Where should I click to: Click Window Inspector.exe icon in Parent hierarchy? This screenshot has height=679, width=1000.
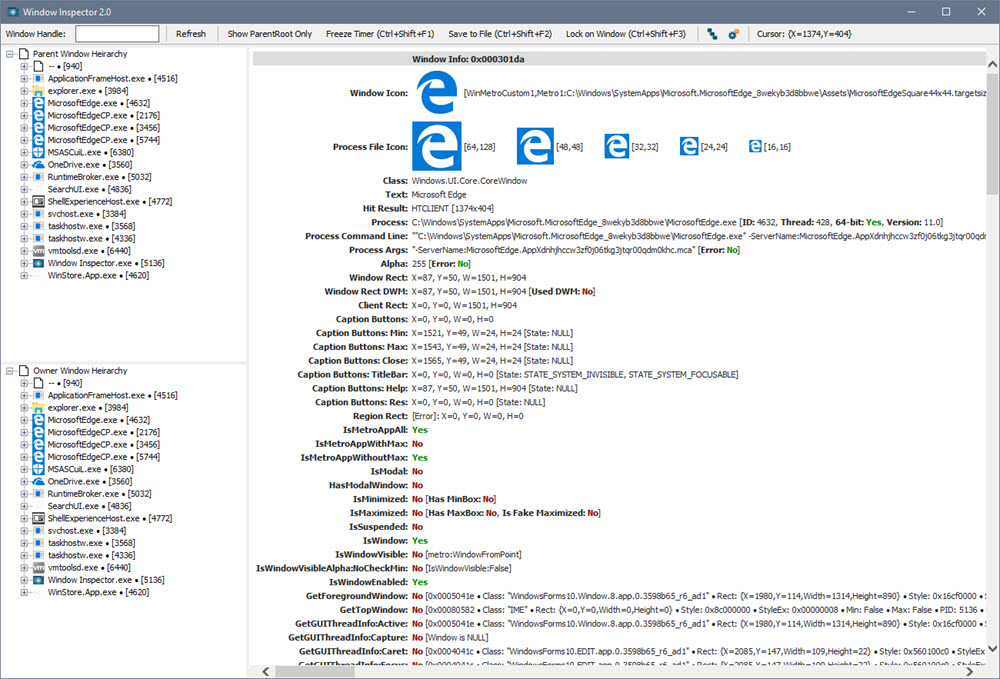[38, 263]
